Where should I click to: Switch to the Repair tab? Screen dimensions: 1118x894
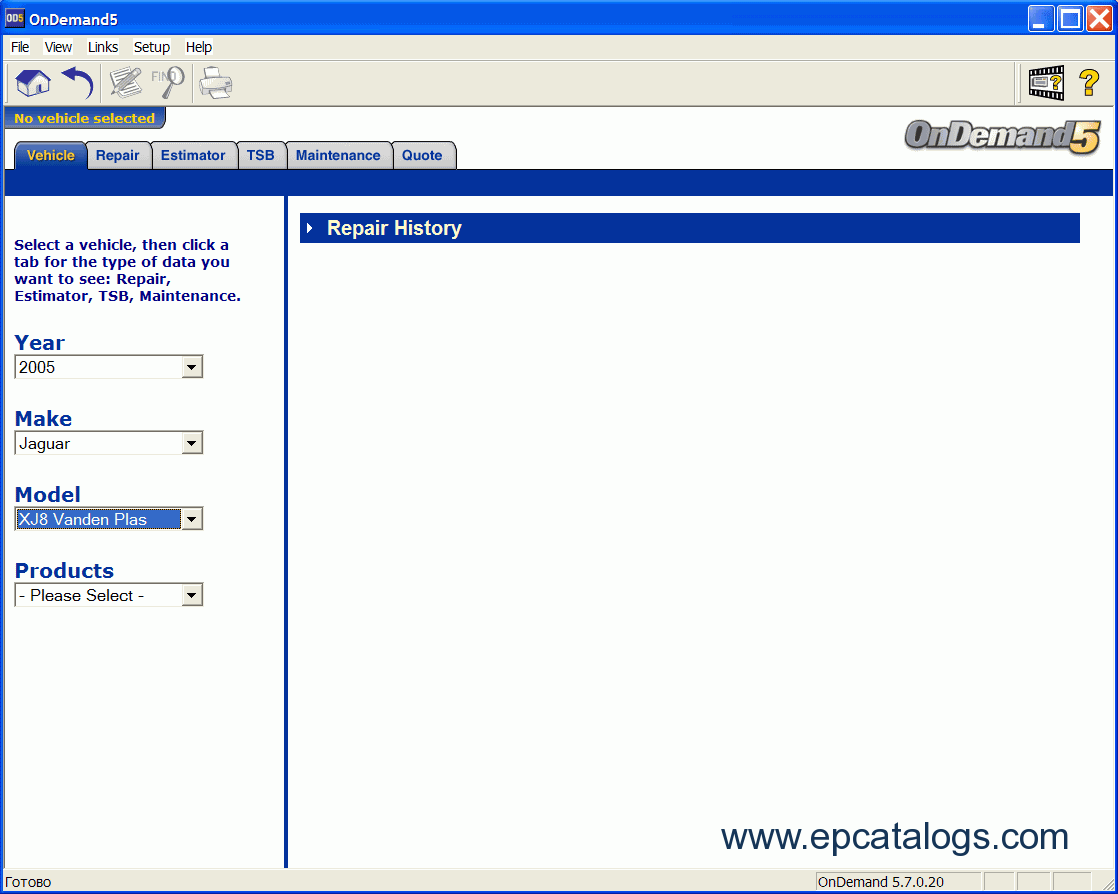tap(118, 156)
